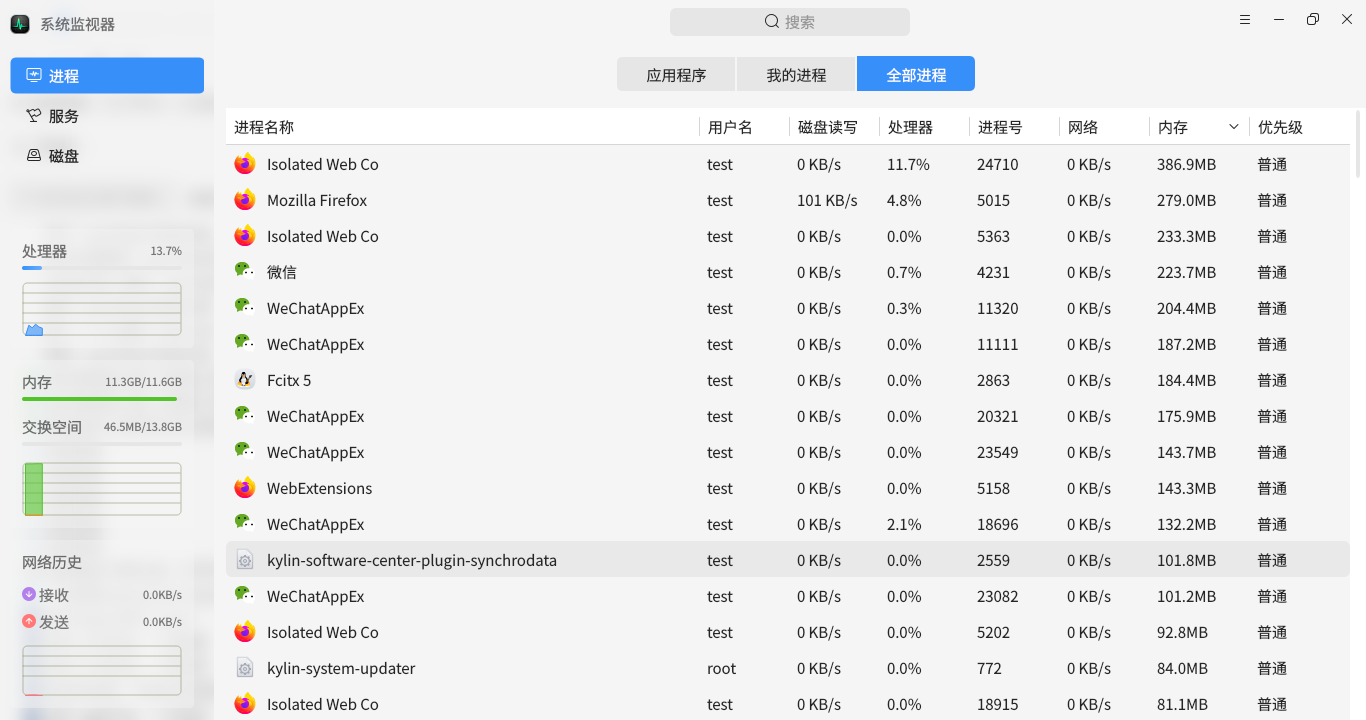Click the '13.7%' processor usage text
1366x720 pixels.
pos(166,251)
